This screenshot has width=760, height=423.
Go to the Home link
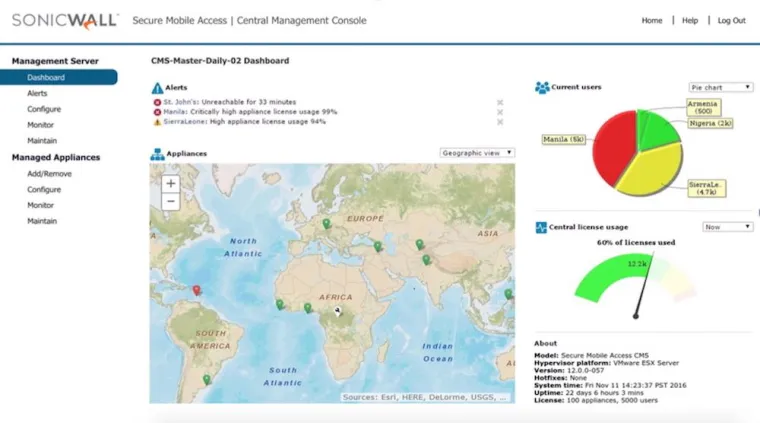pos(652,20)
